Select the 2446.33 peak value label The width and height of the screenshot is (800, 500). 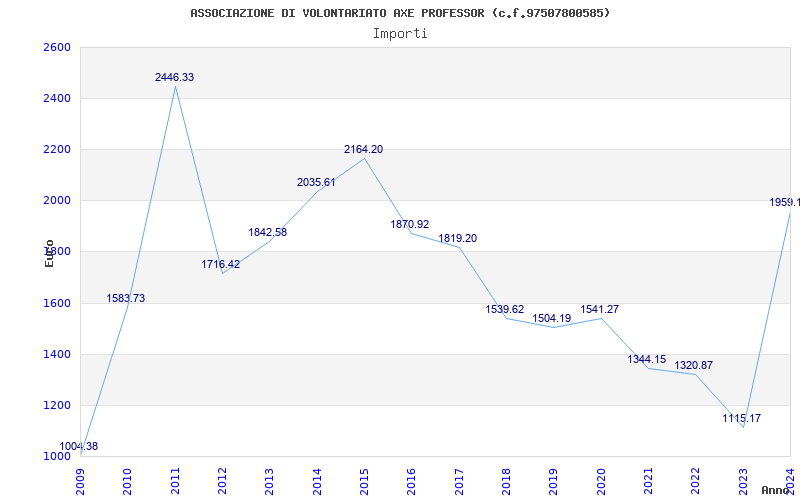(174, 77)
